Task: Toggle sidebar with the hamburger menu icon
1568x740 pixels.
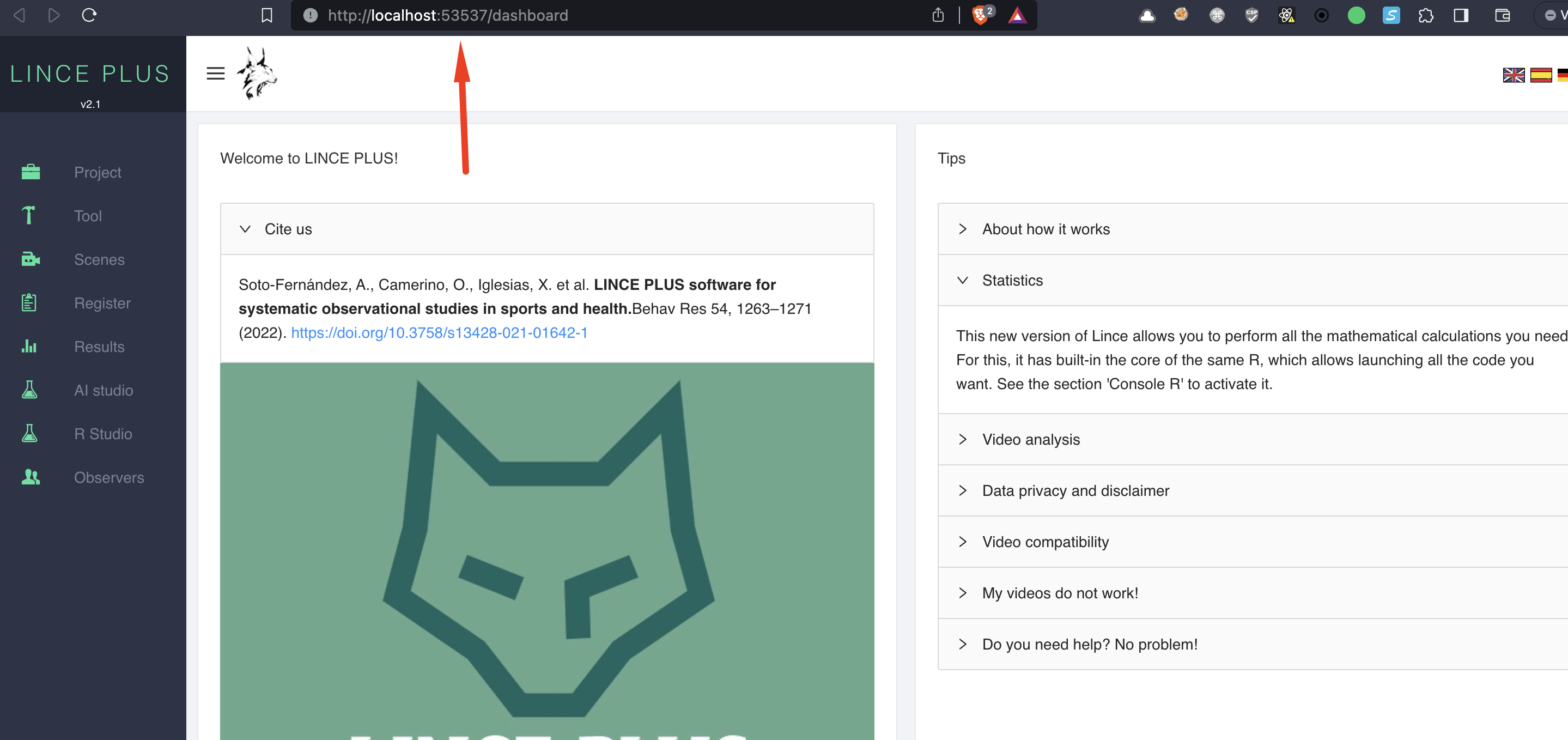Action: click(x=216, y=74)
